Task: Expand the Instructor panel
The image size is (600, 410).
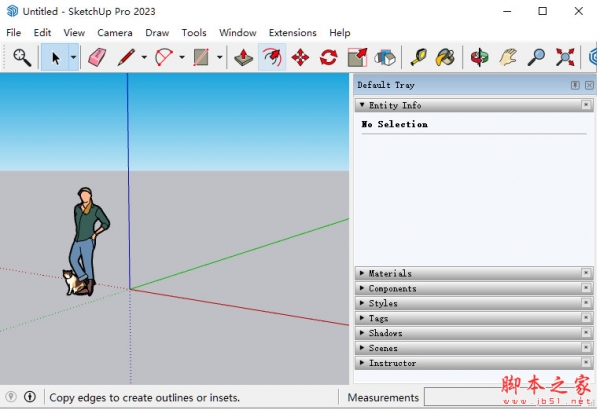Action: pos(362,363)
